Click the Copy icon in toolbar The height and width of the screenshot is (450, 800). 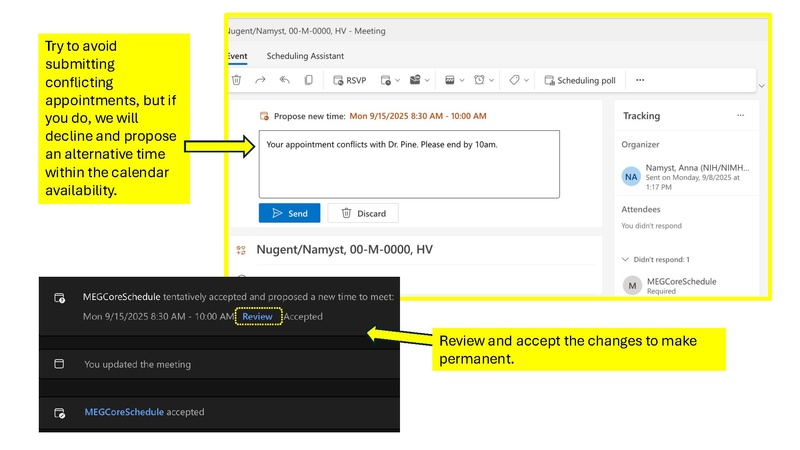[309, 80]
